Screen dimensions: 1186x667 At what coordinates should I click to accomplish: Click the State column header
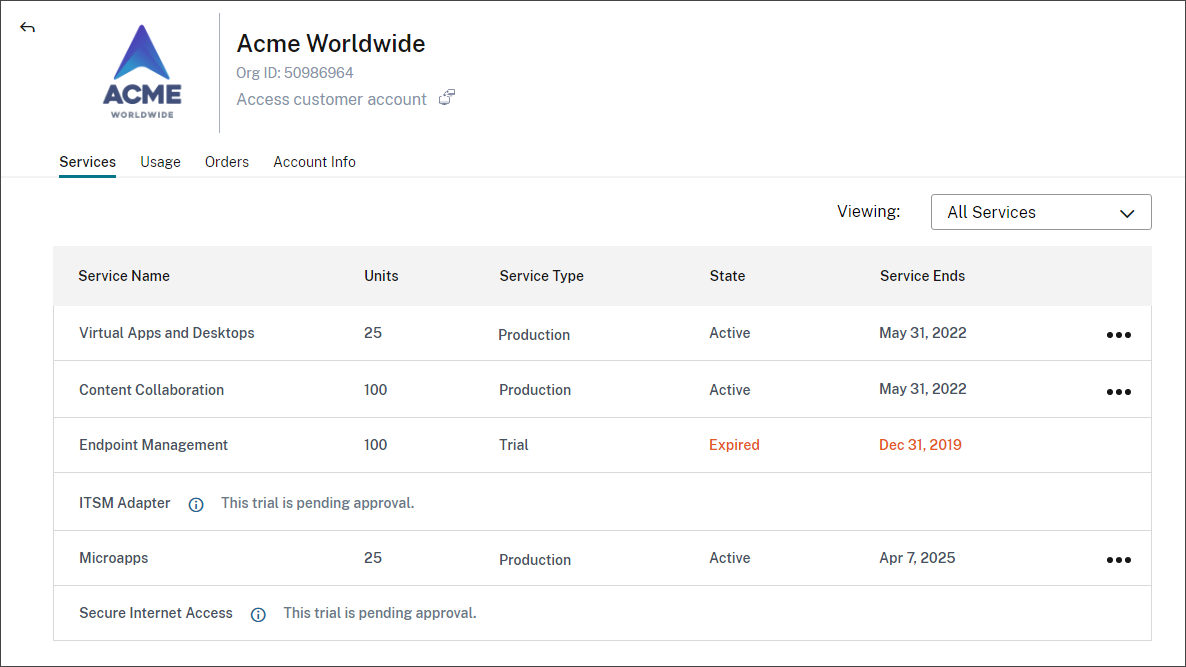click(728, 276)
